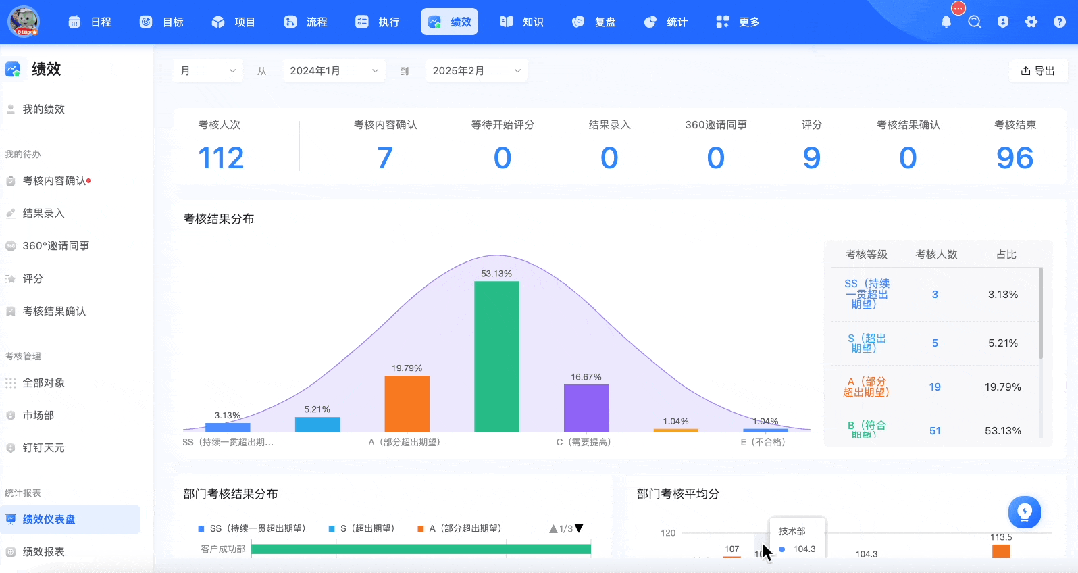This screenshot has width=1078, height=573.
Task: Open the settings gear icon
Action: 1031,22
